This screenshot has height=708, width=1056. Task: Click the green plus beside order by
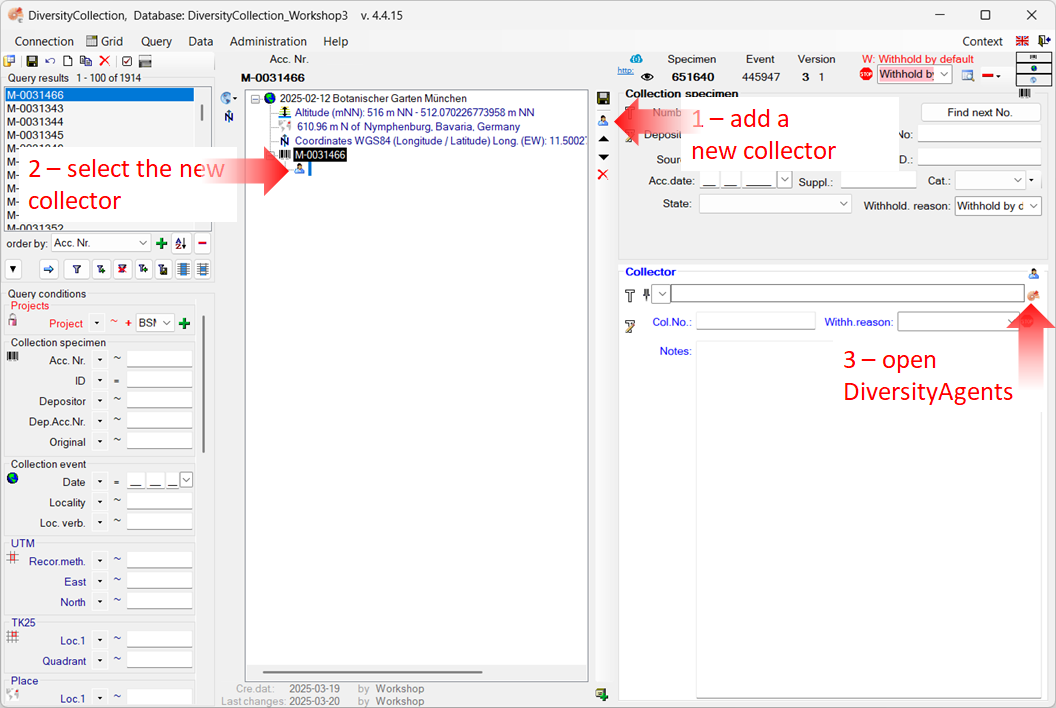(162, 243)
